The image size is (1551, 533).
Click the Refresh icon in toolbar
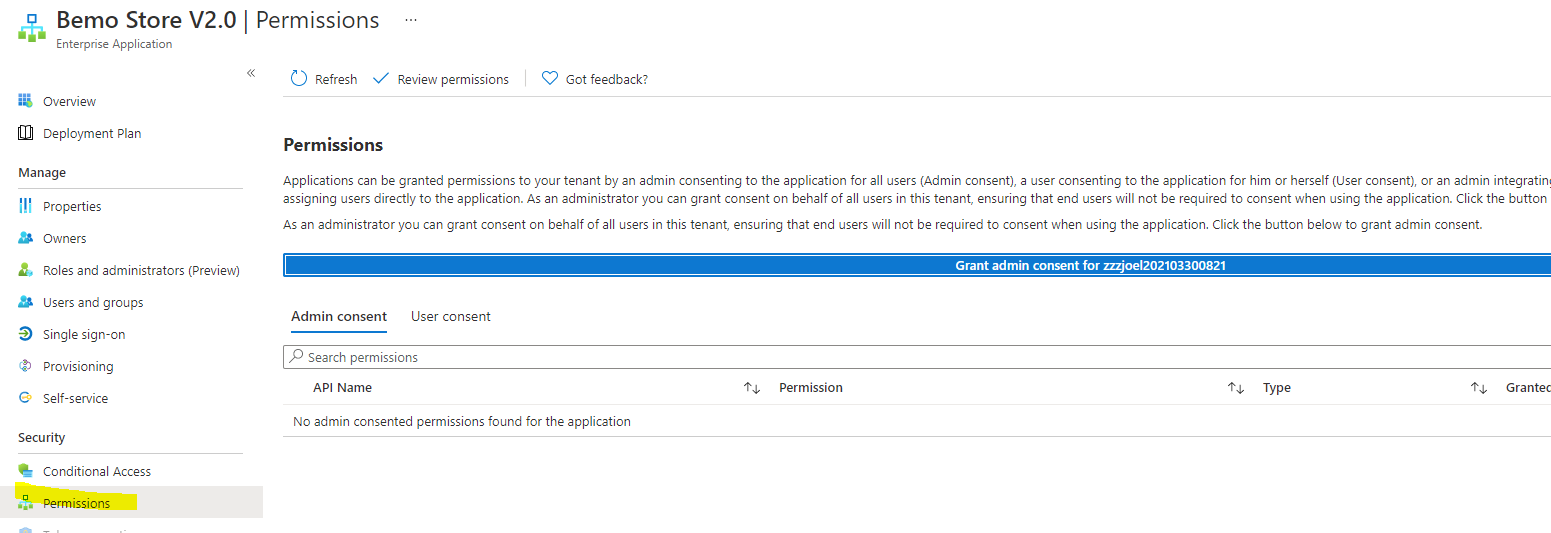[x=299, y=78]
